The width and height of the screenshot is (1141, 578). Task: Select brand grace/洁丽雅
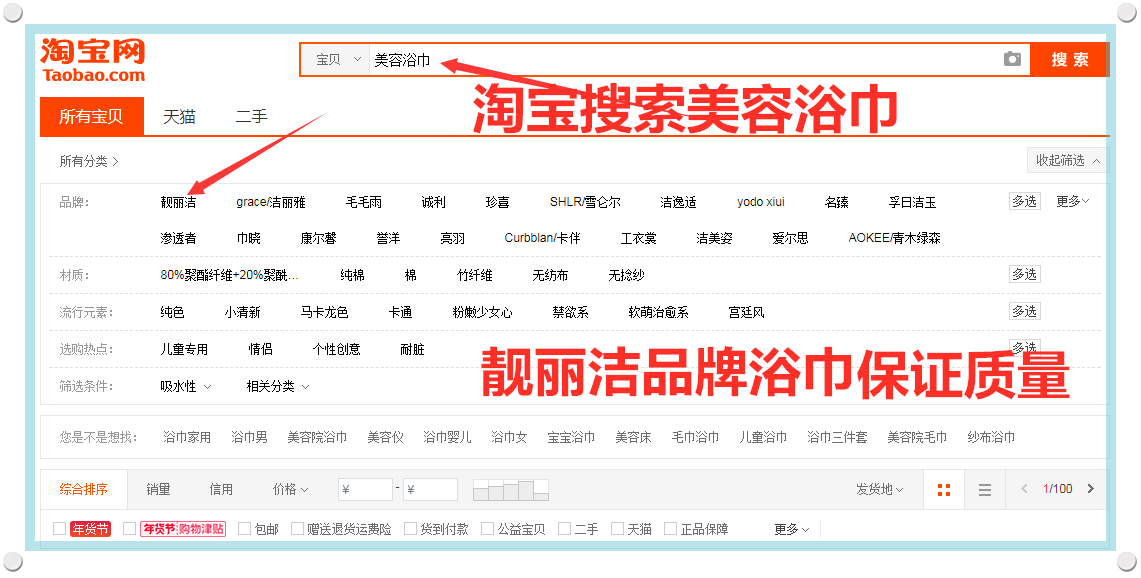pyautogui.click(x=271, y=202)
